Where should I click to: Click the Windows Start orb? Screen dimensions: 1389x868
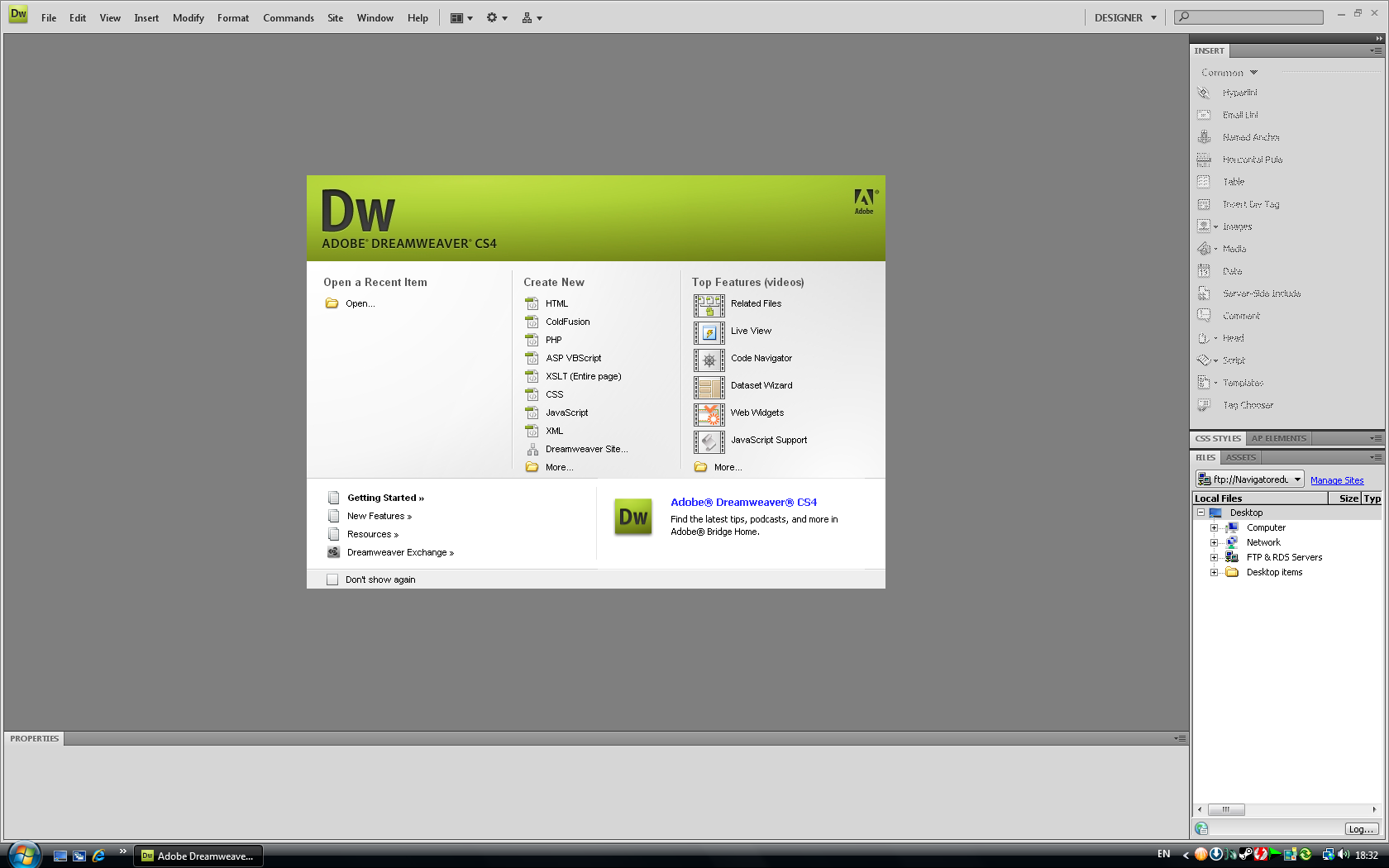(x=23, y=855)
